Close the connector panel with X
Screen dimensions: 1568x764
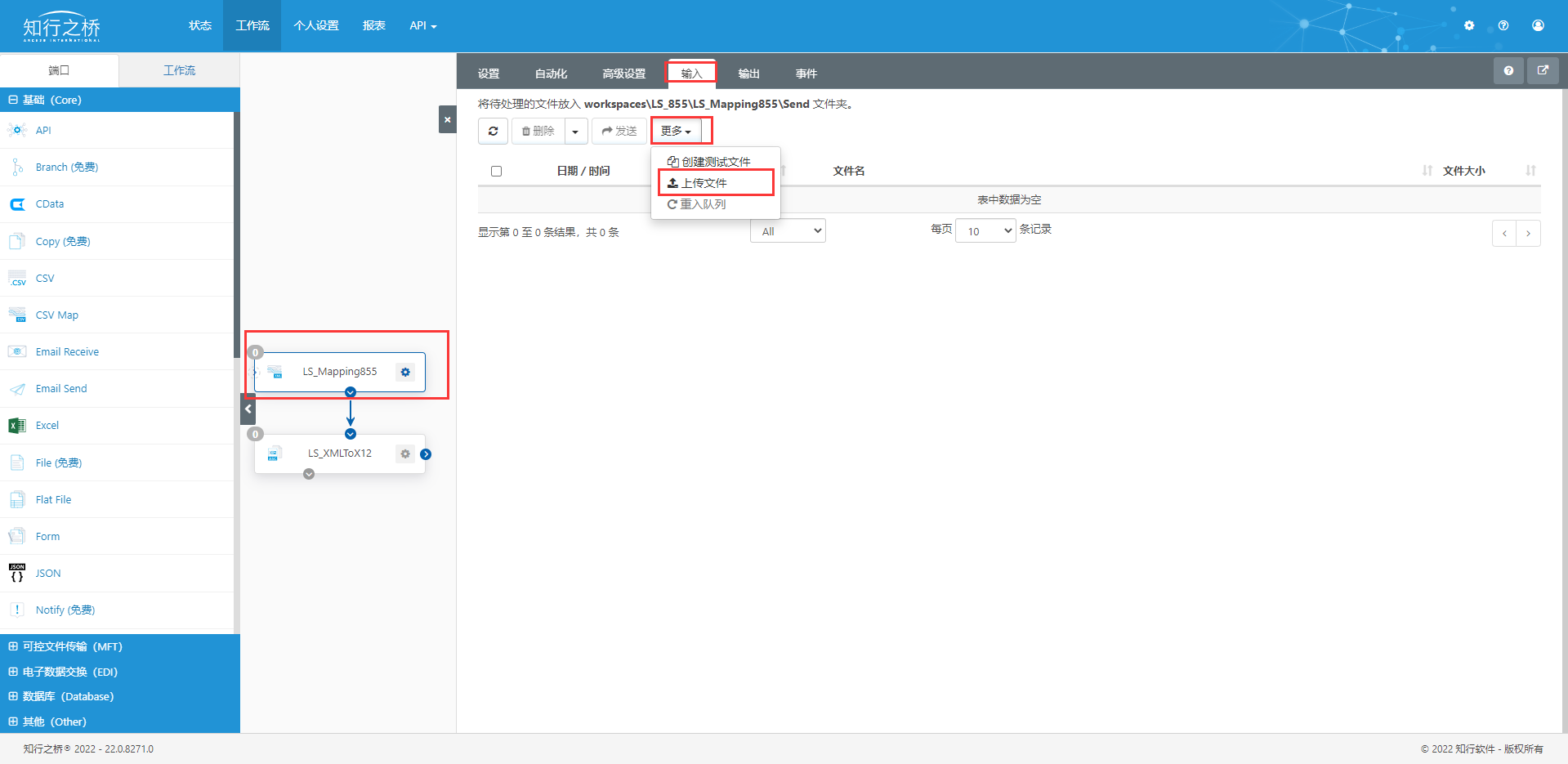pos(447,119)
